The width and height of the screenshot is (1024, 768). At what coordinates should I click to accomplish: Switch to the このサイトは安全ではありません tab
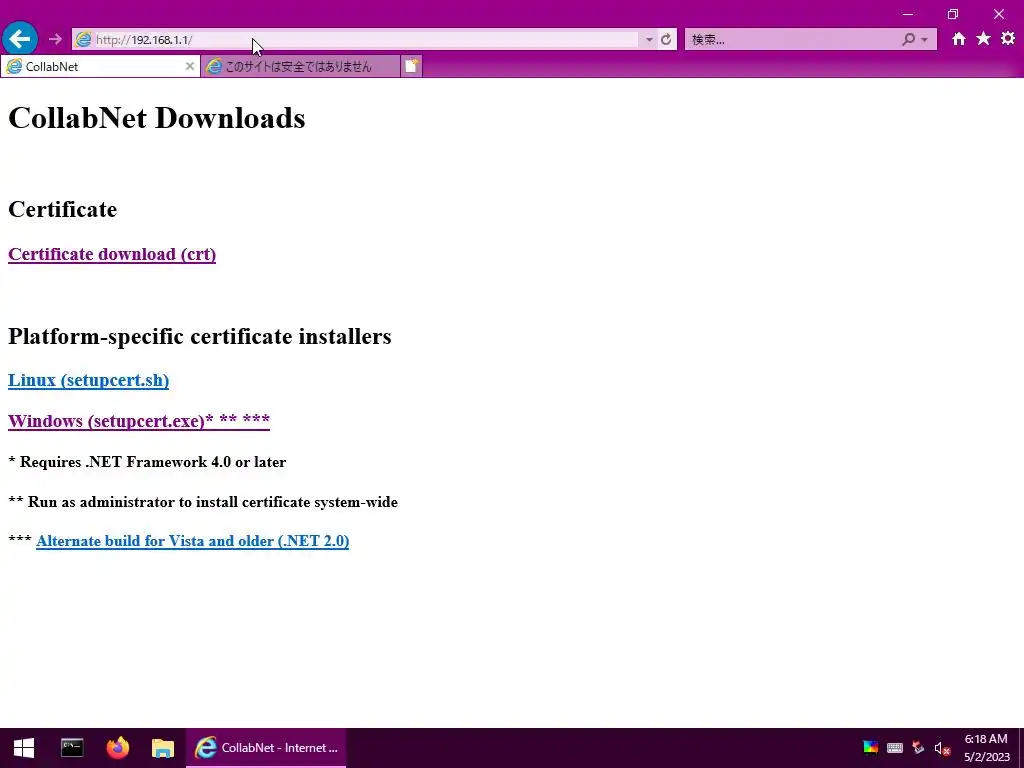300,67
